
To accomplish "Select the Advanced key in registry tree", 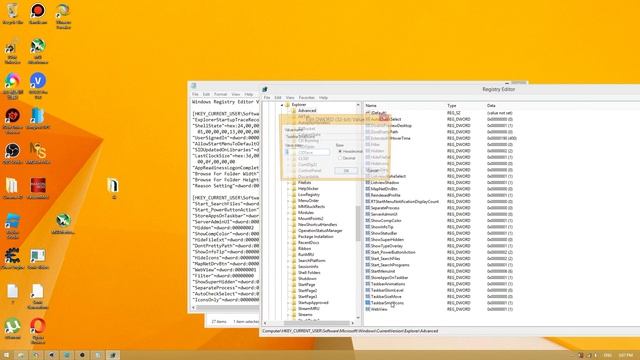I will click(x=307, y=111).
